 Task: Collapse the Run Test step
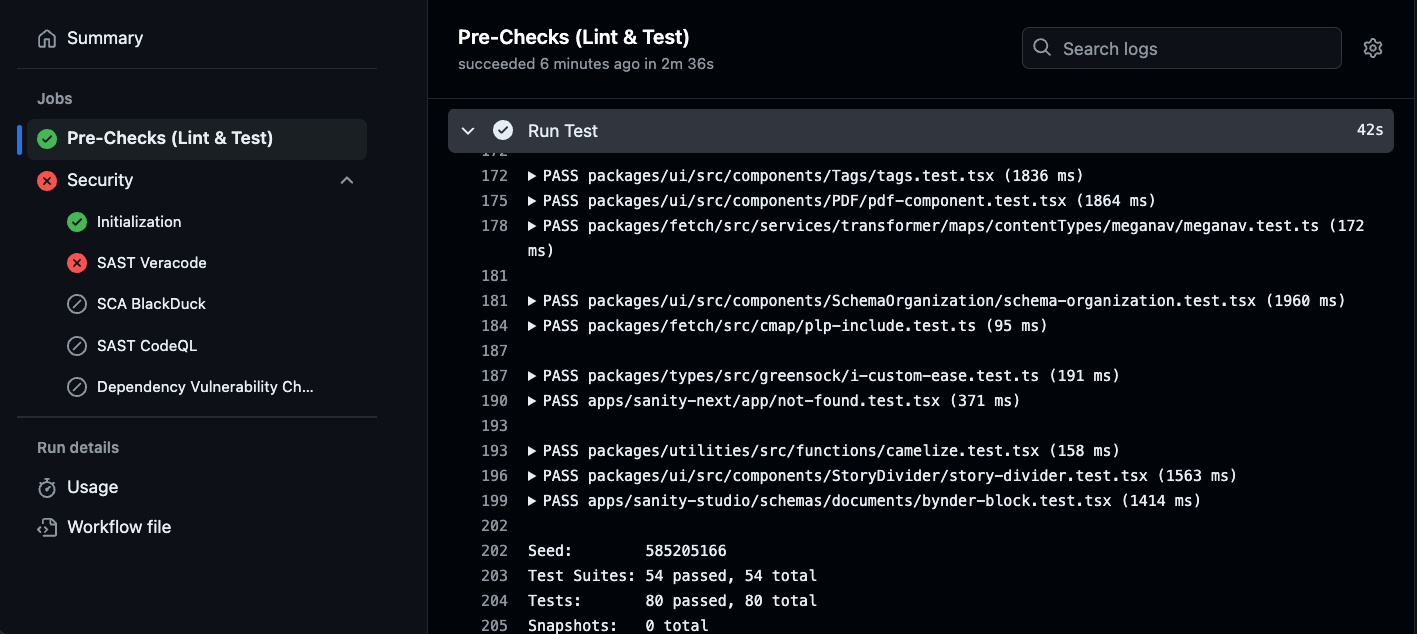(x=468, y=131)
